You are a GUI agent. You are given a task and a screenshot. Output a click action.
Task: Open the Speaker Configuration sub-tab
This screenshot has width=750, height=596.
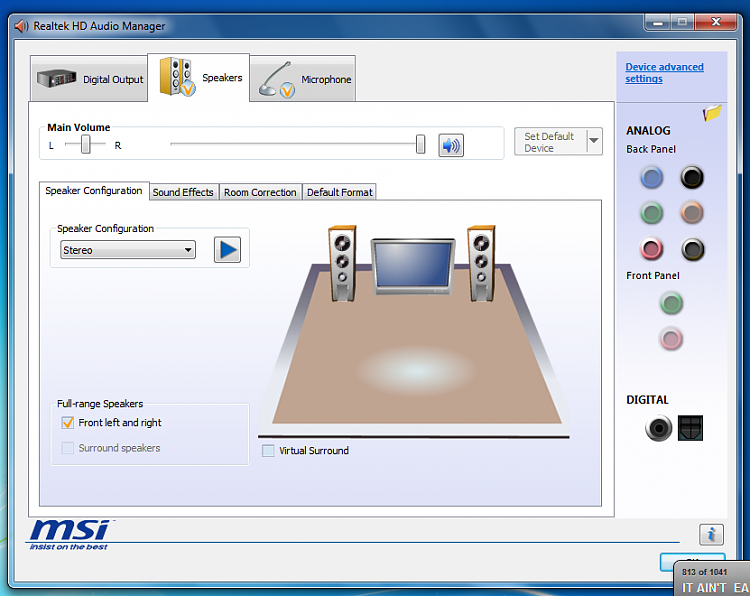(94, 191)
